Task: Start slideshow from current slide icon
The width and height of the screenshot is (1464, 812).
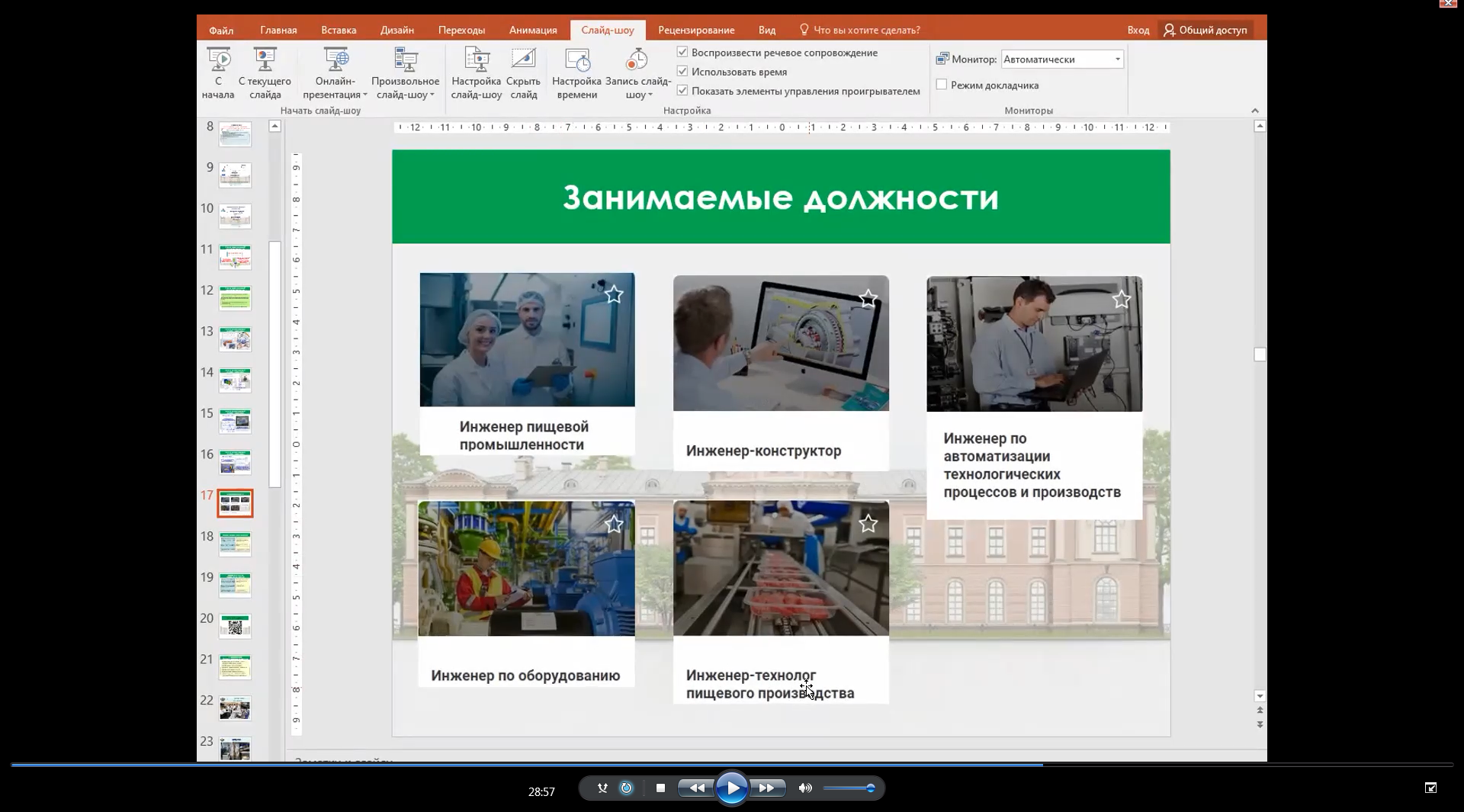Action: (265, 59)
